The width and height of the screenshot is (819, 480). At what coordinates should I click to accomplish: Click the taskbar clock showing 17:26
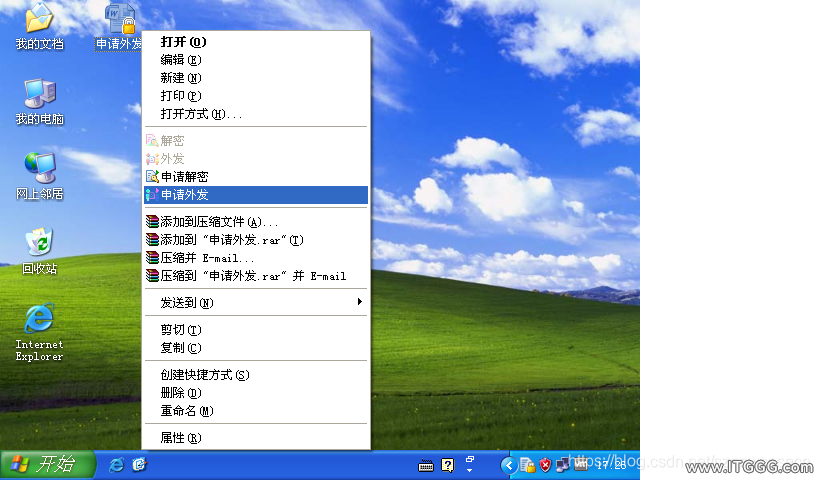611,464
